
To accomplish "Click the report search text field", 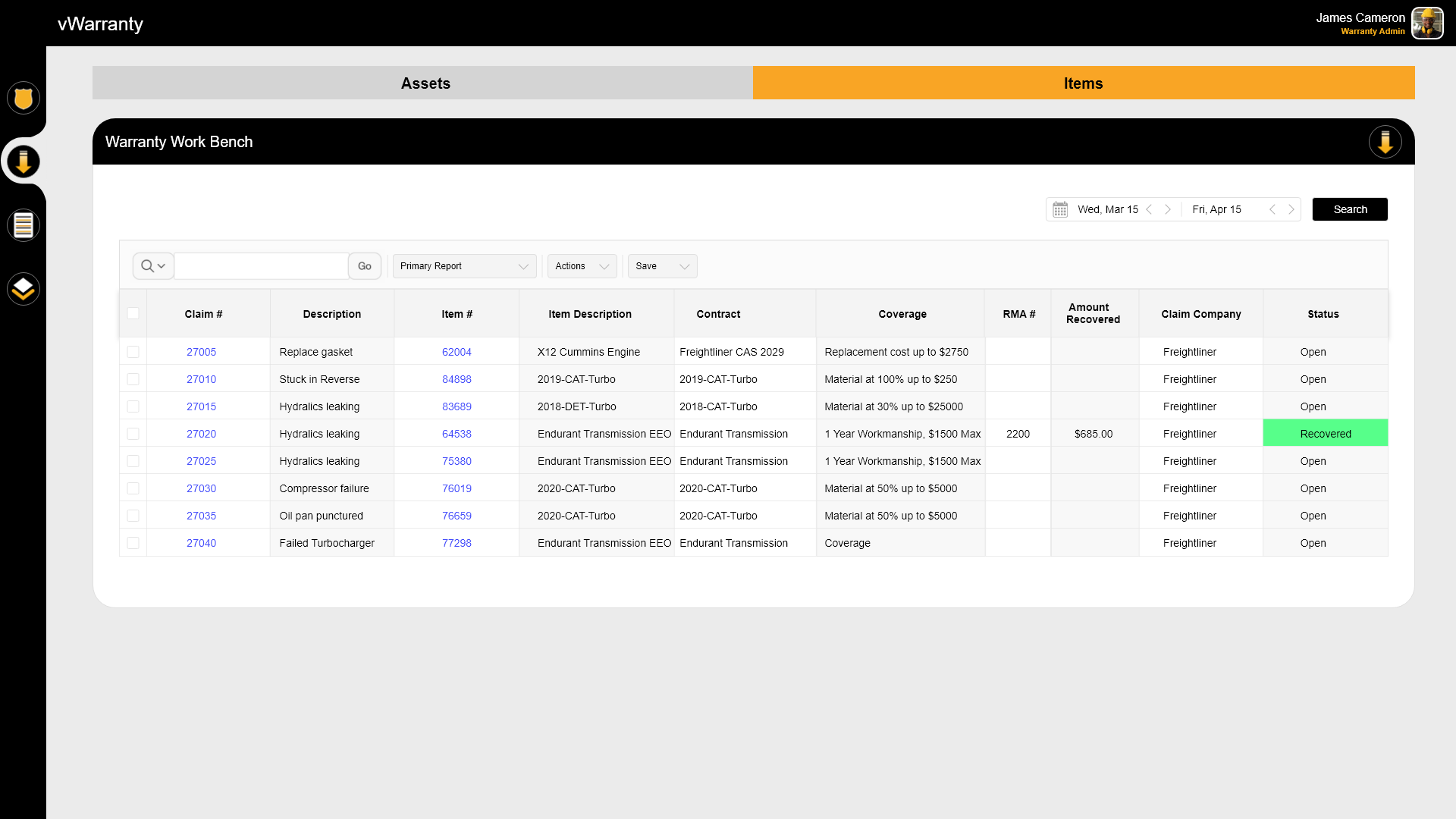I will [x=262, y=266].
